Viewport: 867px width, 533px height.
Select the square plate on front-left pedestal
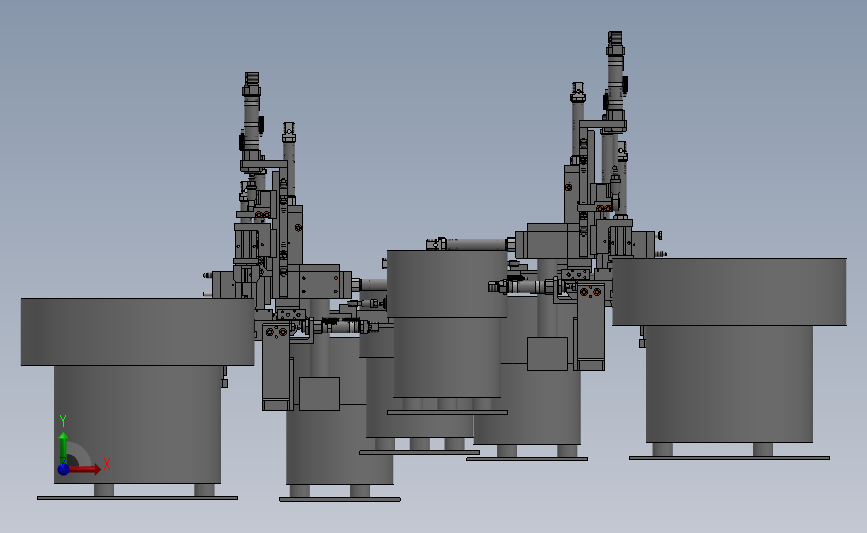[320, 394]
